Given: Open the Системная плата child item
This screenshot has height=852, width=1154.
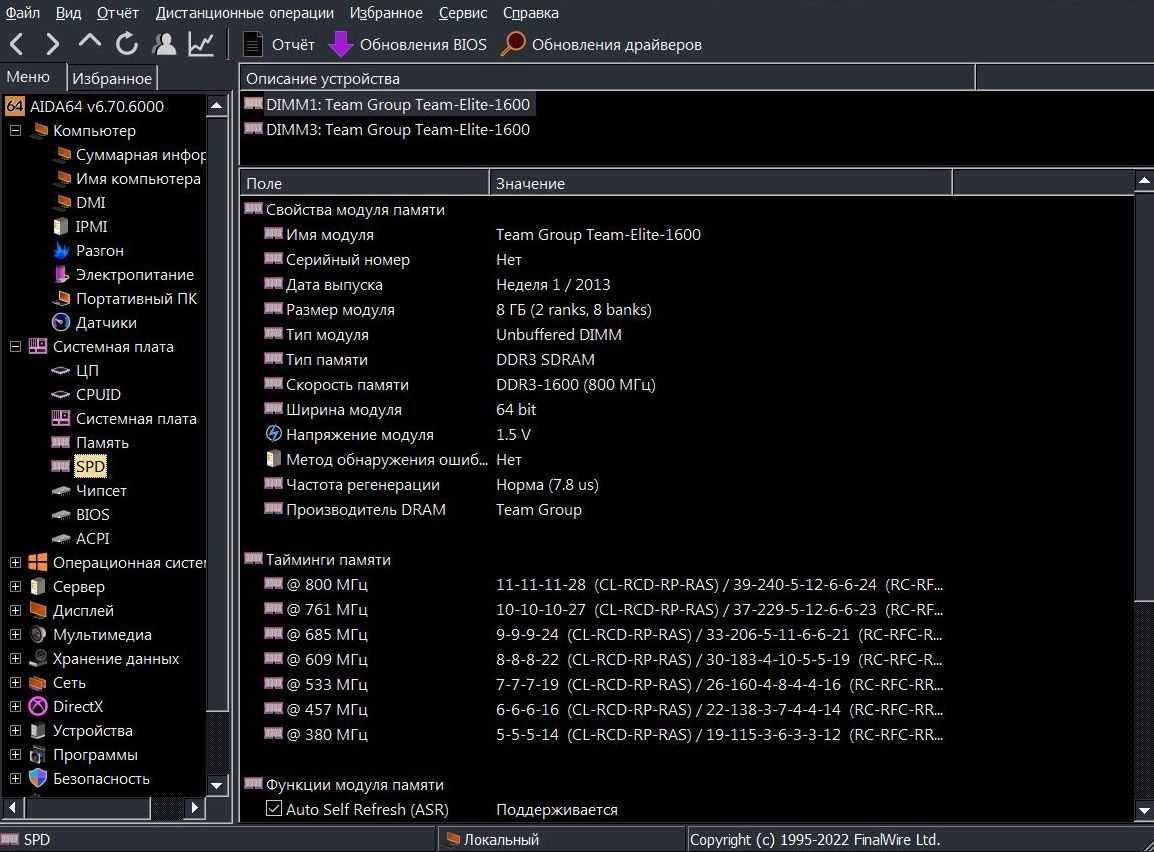Looking at the screenshot, I should click(x=124, y=419).
